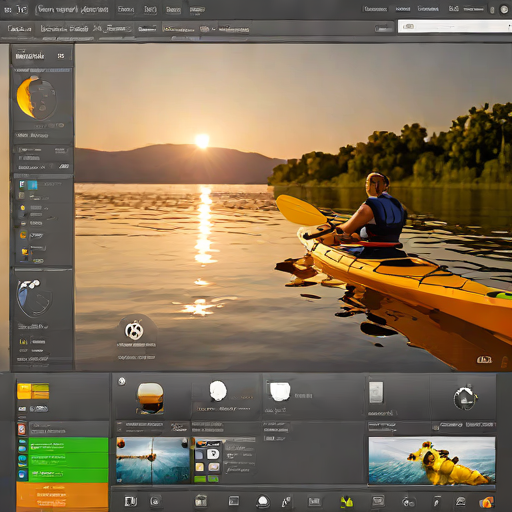Open the round camera icon in bottom-right panel

(465, 398)
